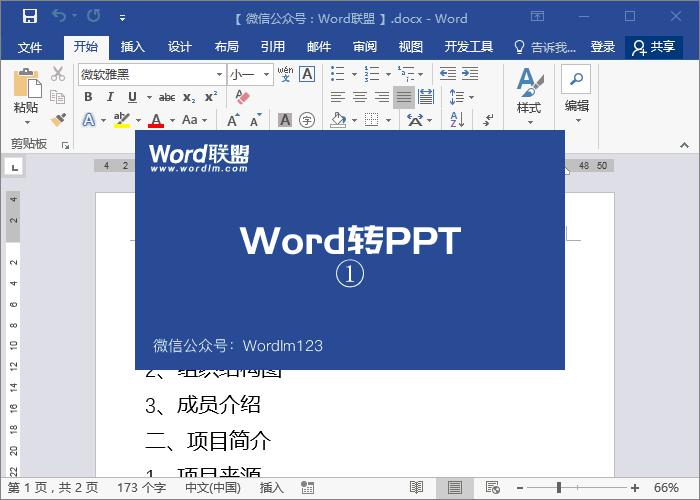Click the Cut scissors icon

(x=58, y=74)
